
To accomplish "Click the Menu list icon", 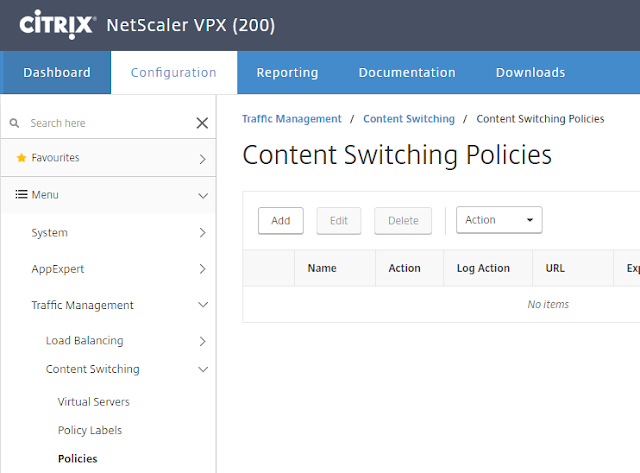I will click(21, 195).
